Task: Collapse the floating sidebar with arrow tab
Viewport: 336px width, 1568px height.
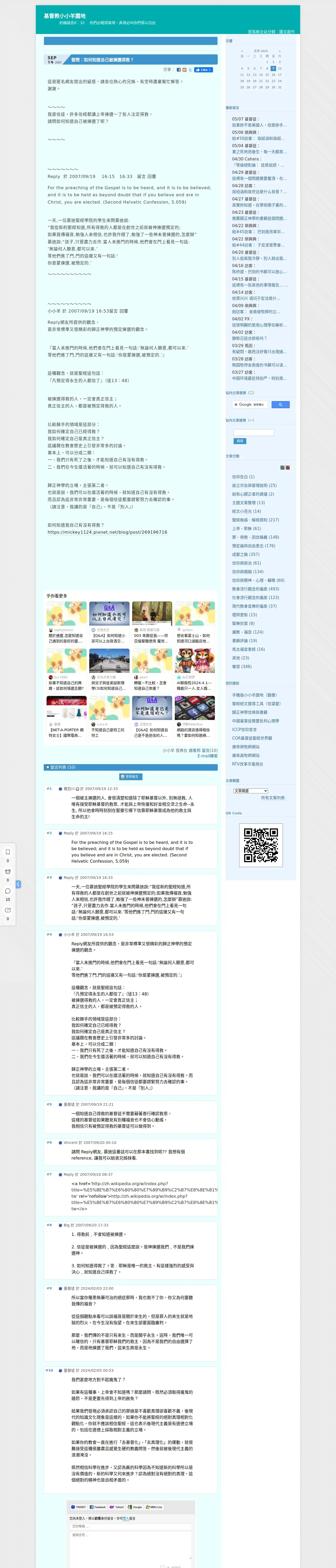Action: coord(18,884)
